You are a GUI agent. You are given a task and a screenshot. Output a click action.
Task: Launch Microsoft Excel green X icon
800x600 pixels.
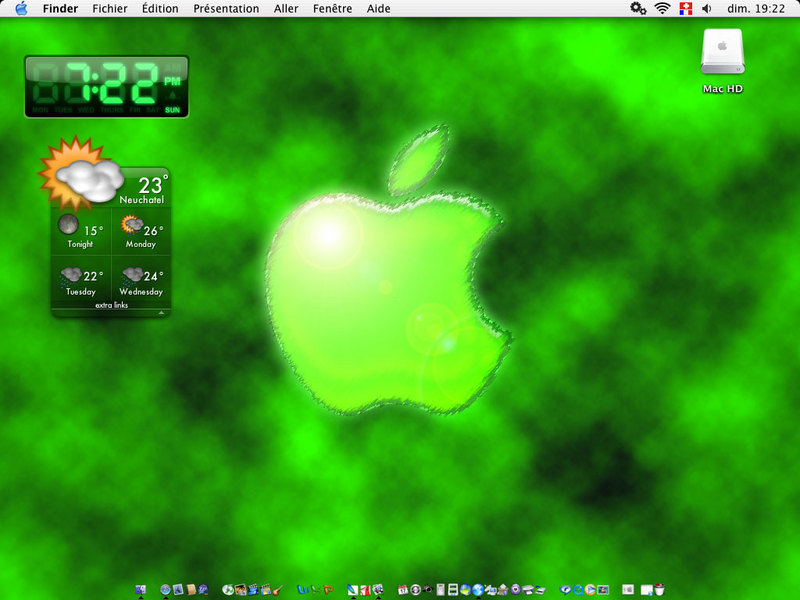click(x=315, y=590)
